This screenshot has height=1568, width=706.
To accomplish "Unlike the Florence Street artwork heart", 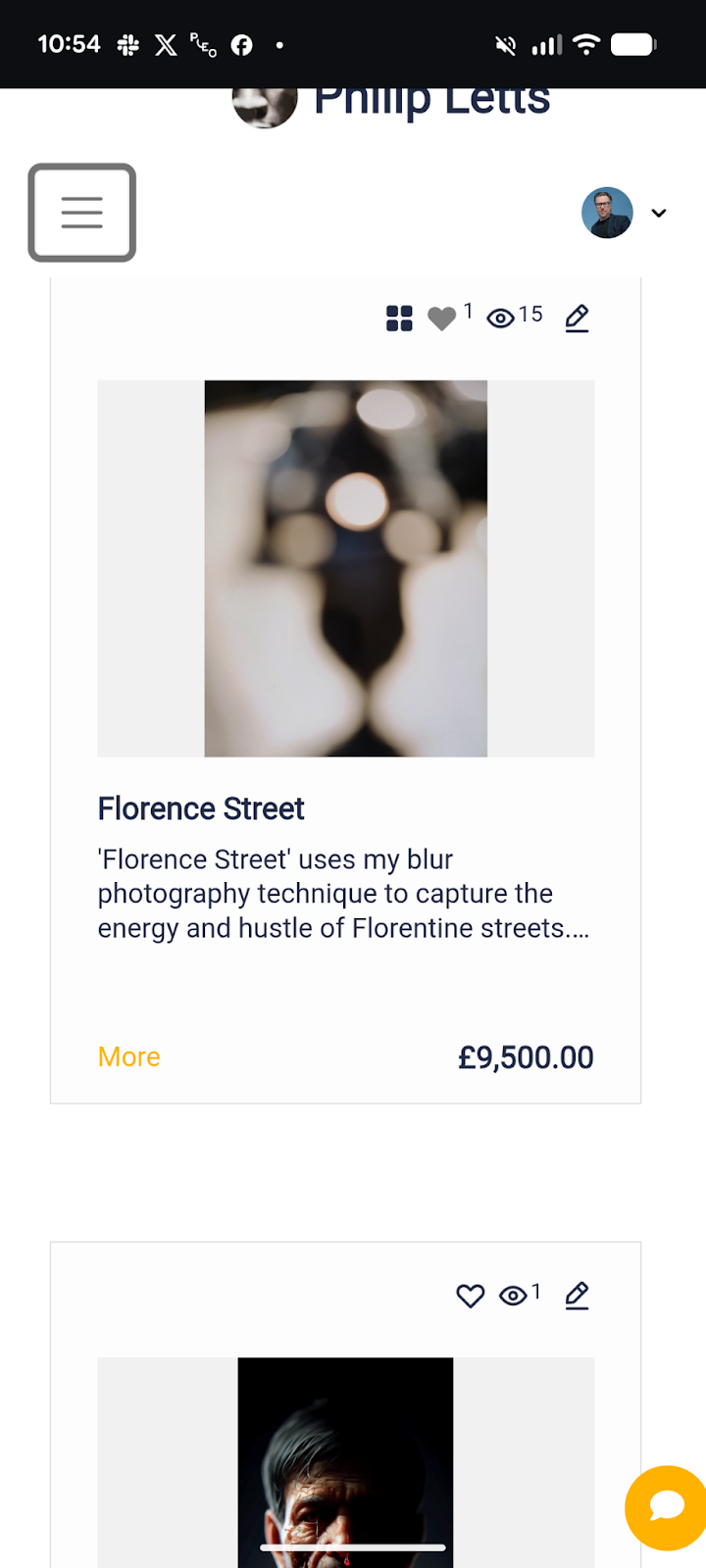I will click(442, 318).
